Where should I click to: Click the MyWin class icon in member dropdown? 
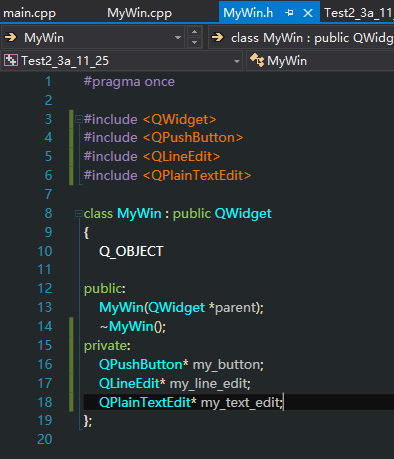point(257,60)
